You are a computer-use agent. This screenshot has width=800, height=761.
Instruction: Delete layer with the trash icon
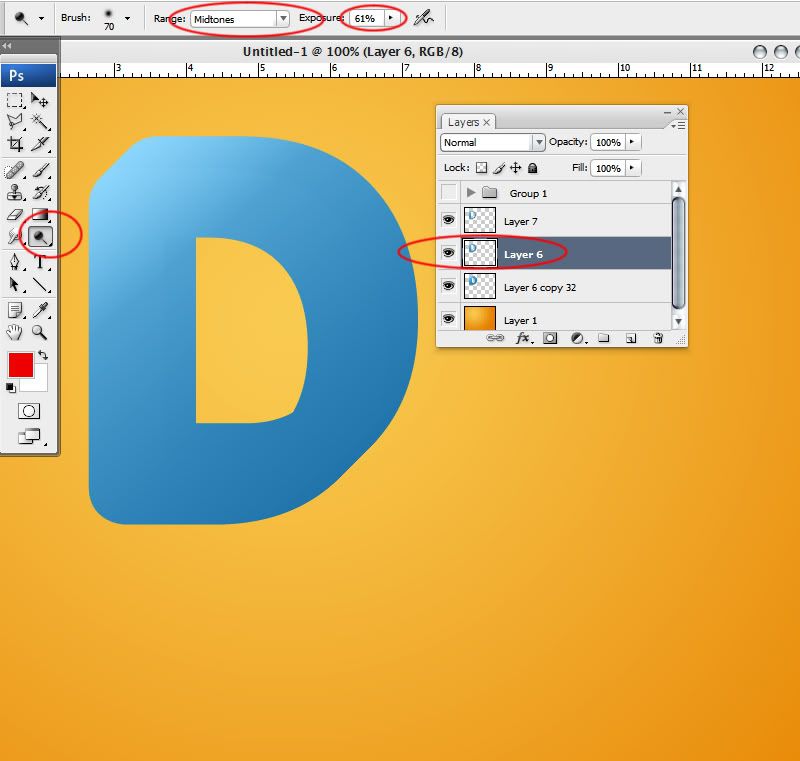pyautogui.click(x=658, y=338)
